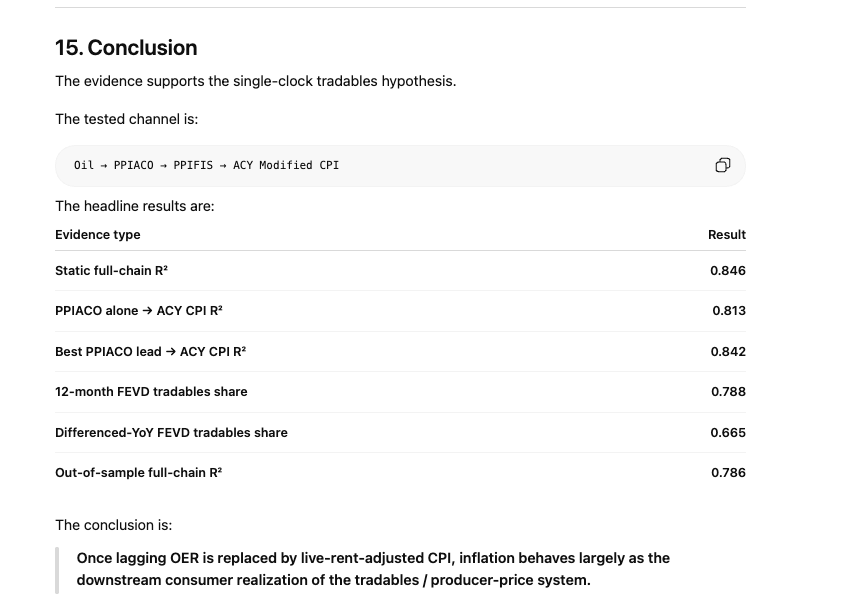Select the Static full-chain R² row label
Viewport: 860px width, 606px height.
pyautogui.click(x=111, y=270)
